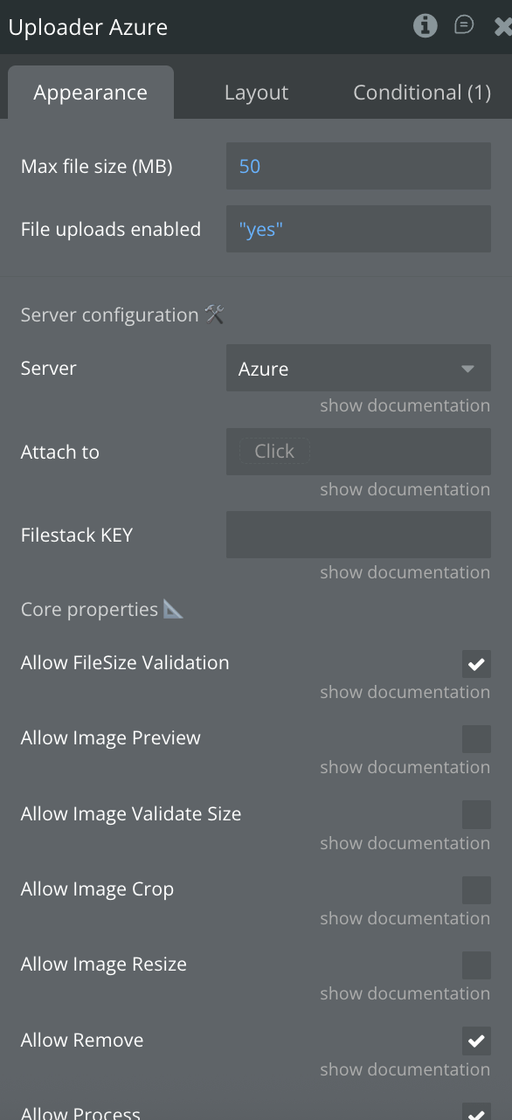Close the Uploader Azure panel

(503, 27)
